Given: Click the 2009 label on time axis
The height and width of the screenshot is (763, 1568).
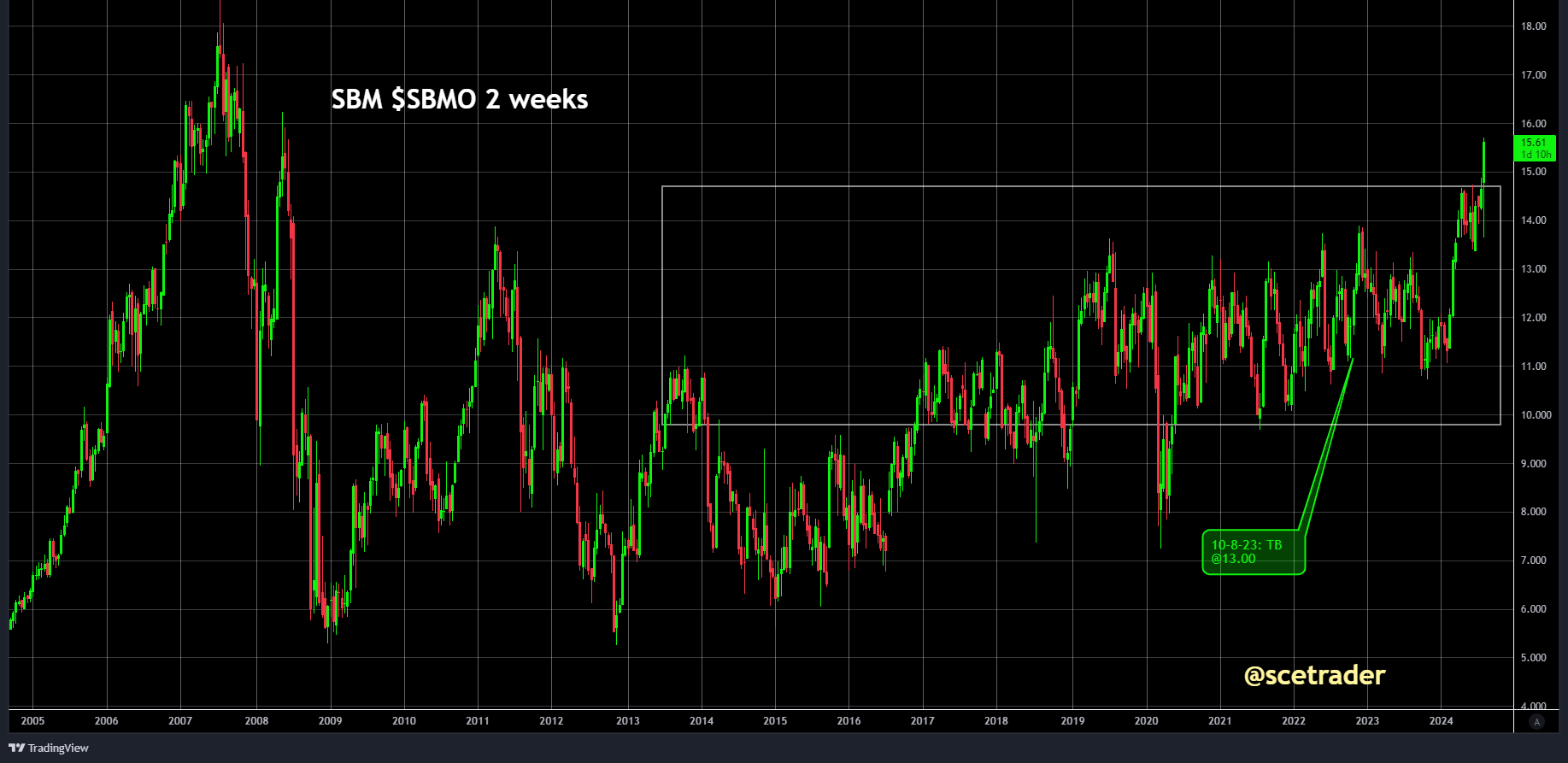Looking at the screenshot, I should coord(330,721).
